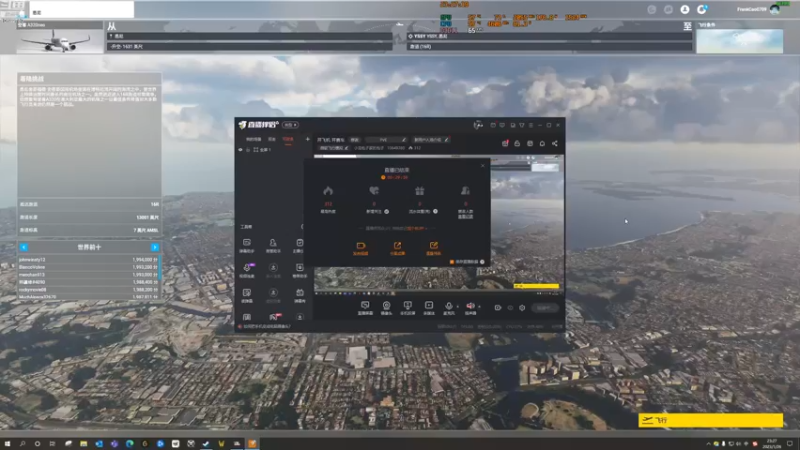Click the departure airport field under 从

coord(249,36)
